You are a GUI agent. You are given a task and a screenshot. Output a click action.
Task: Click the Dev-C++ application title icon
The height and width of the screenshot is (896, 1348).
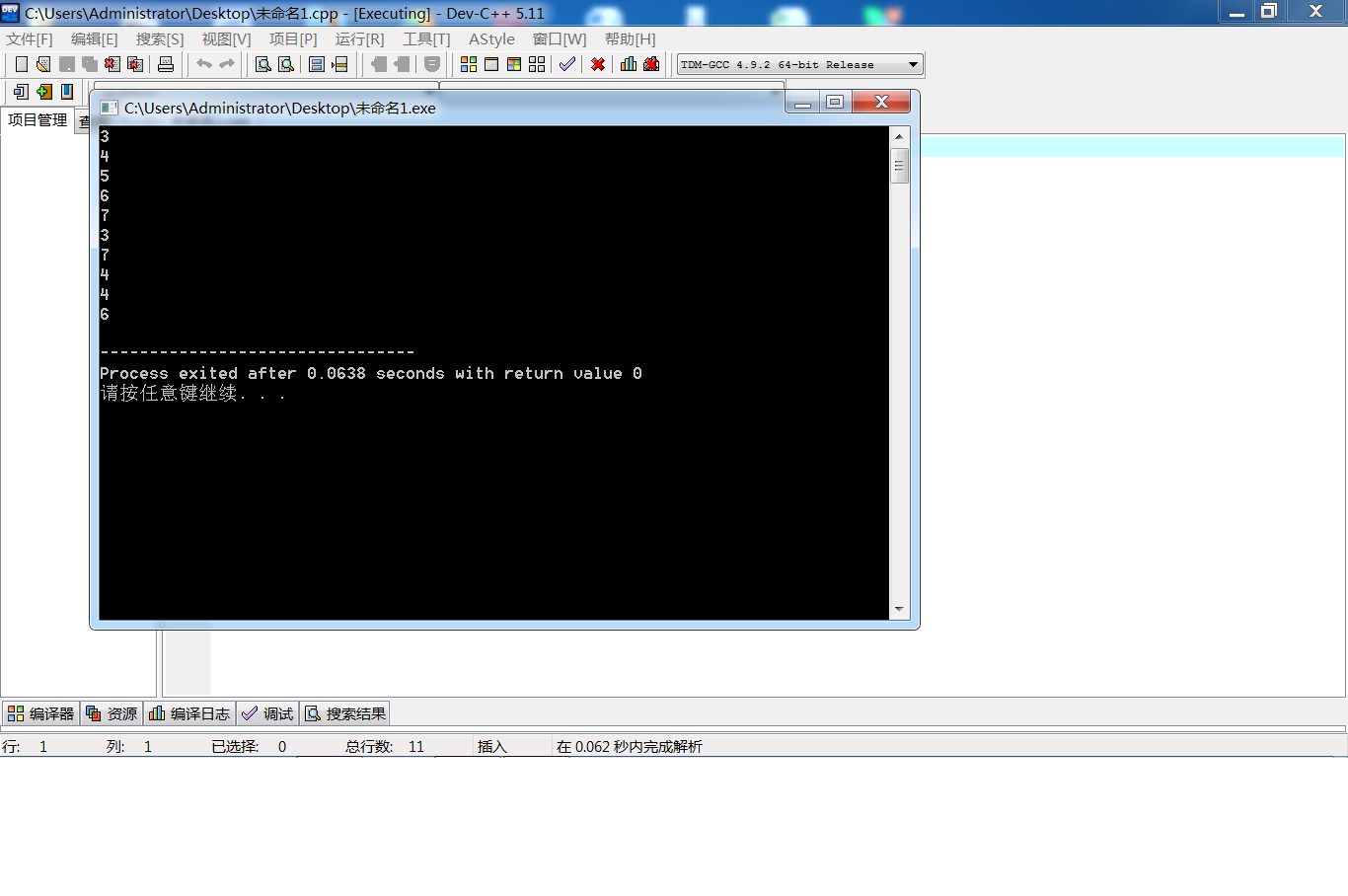click(x=11, y=13)
